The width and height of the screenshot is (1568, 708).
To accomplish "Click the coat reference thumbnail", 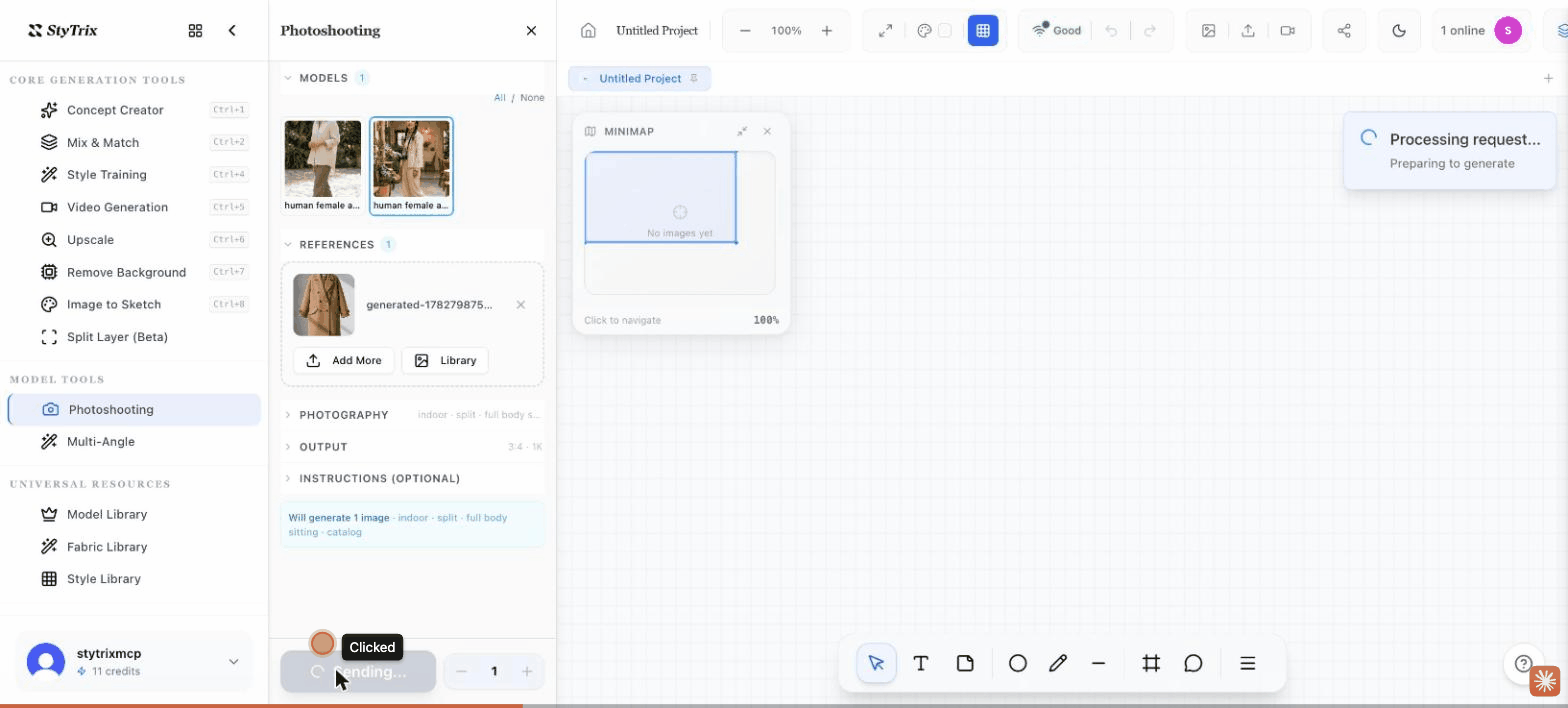I will [324, 305].
